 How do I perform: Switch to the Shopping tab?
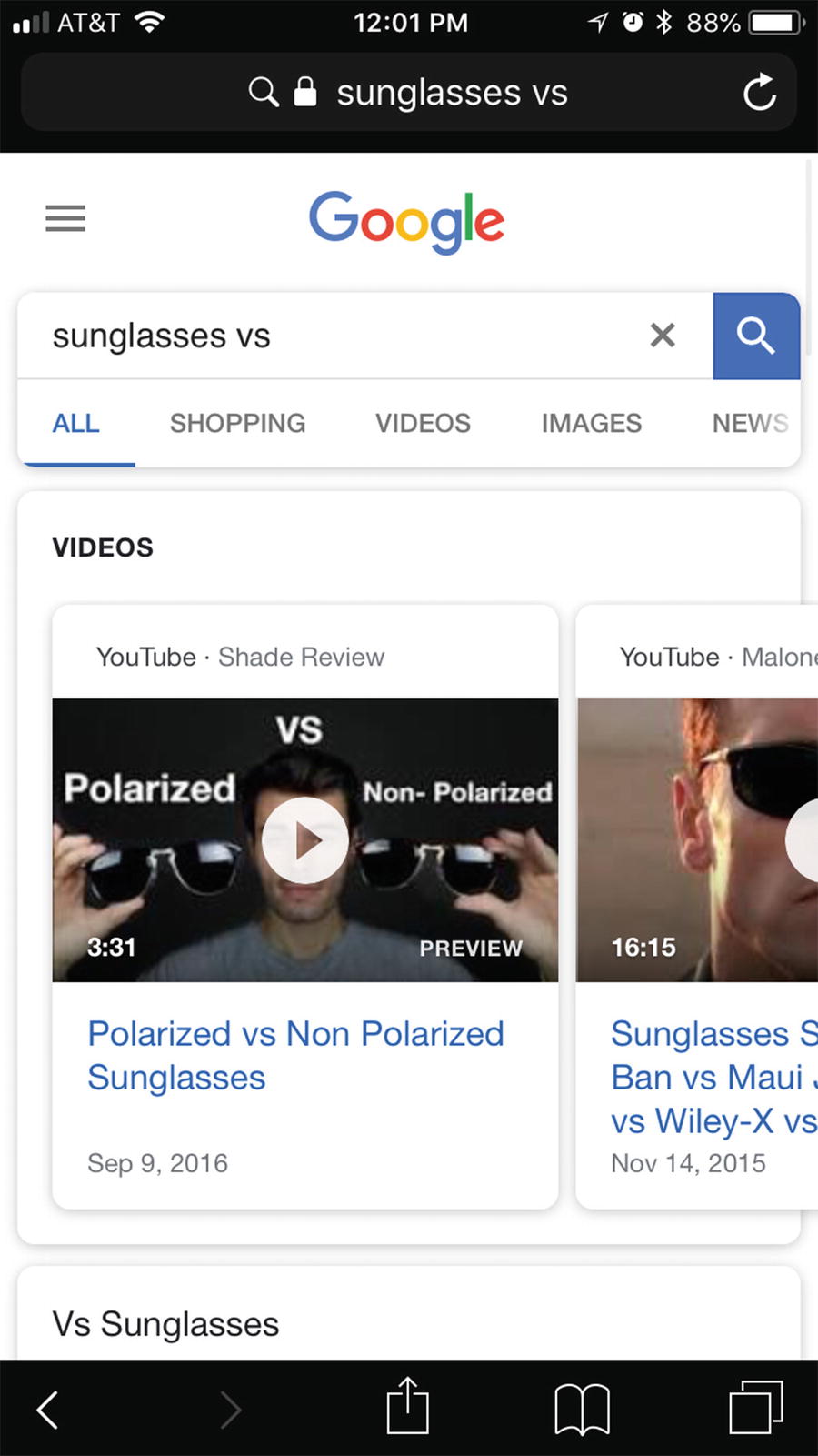pyautogui.click(x=237, y=423)
